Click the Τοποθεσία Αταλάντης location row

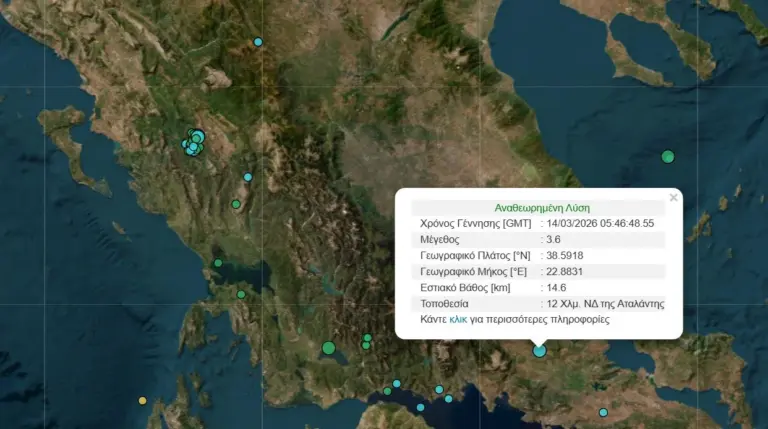point(538,303)
